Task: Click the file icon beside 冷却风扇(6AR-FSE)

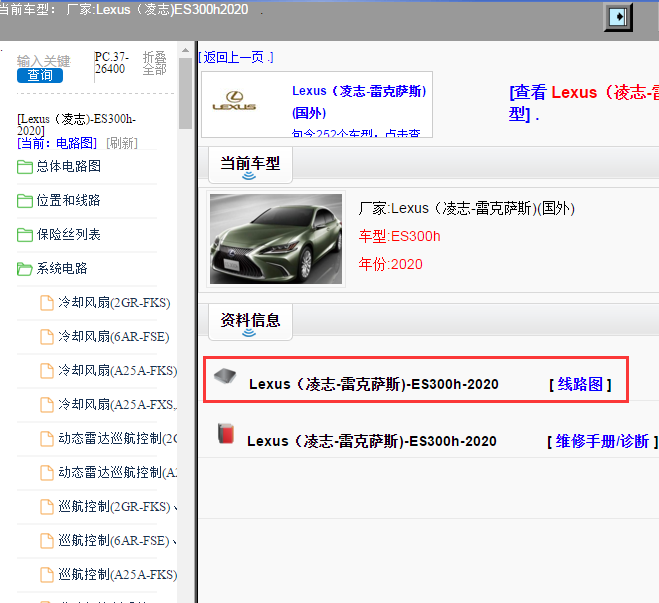Action: [x=47, y=337]
